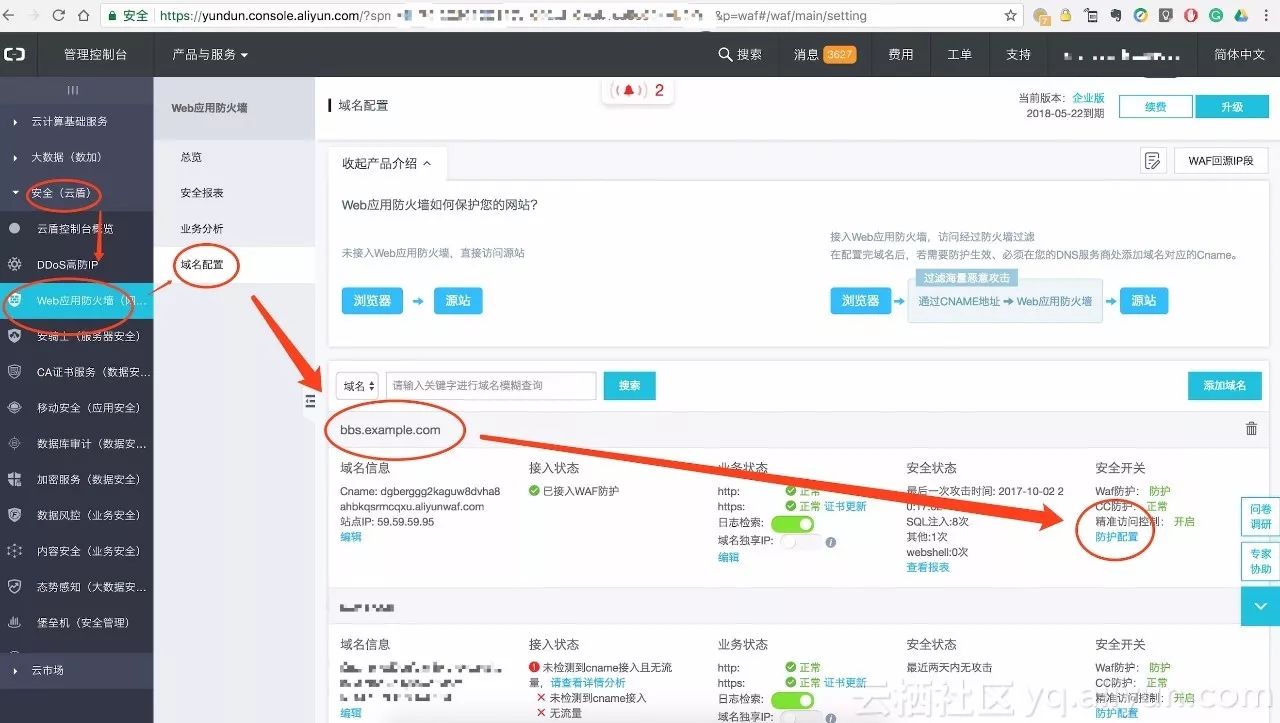Open the 简体中文 language selector
1280x723 pixels.
click(1239, 54)
